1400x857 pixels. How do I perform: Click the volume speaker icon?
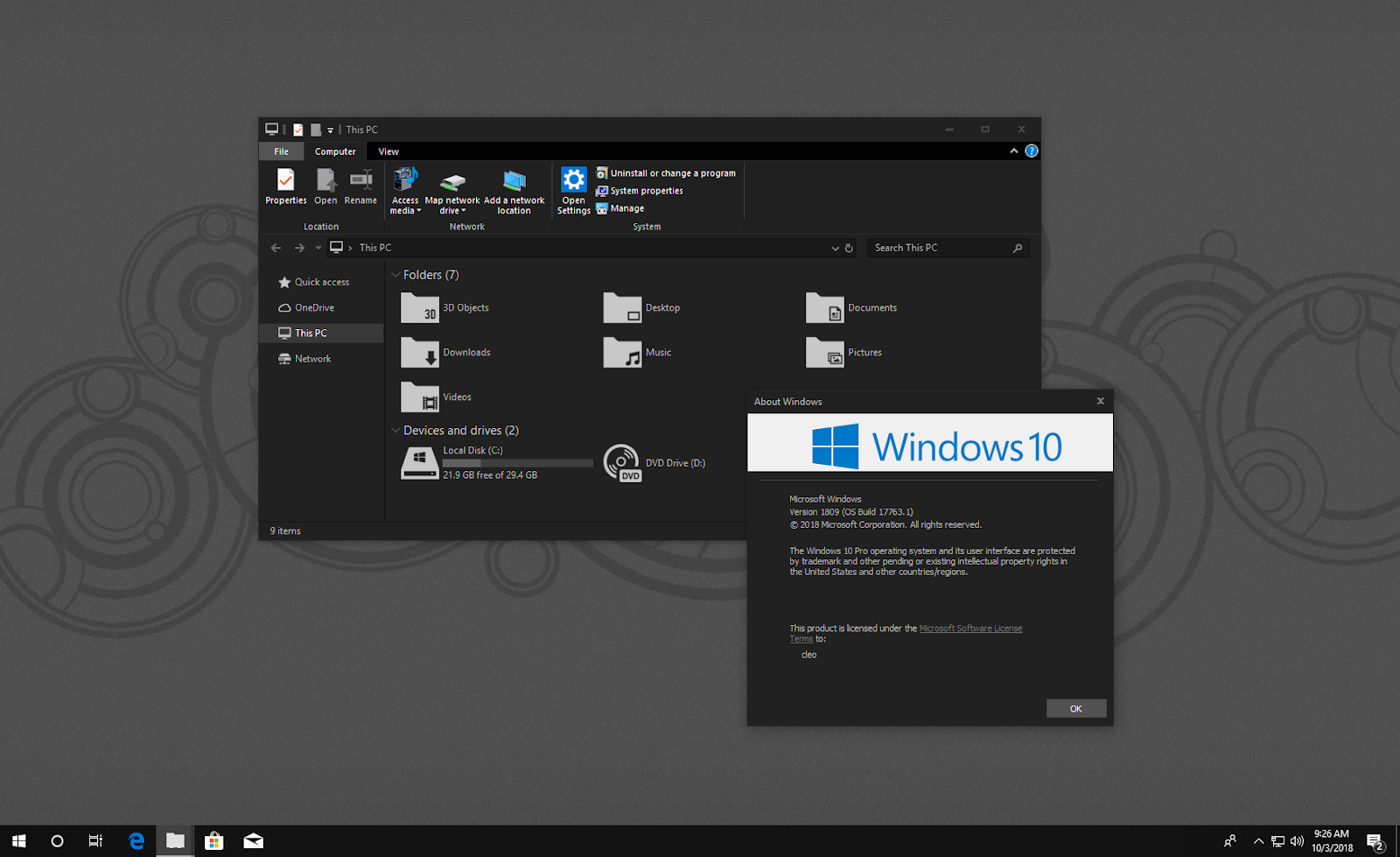click(1297, 841)
